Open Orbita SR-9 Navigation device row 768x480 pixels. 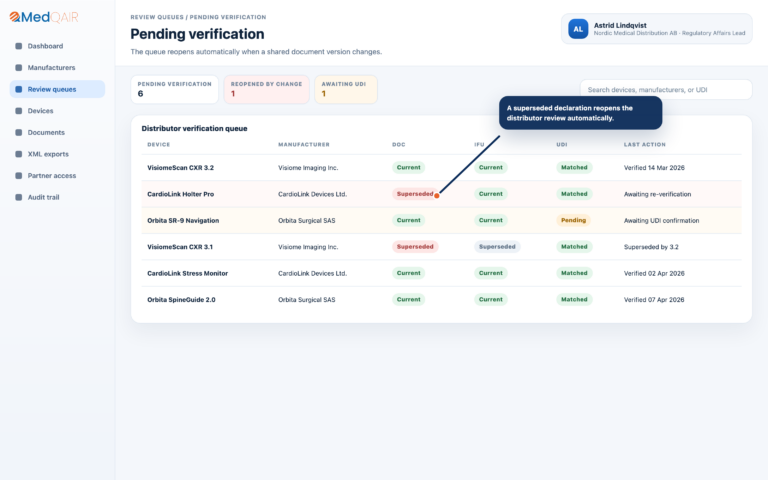(x=441, y=220)
